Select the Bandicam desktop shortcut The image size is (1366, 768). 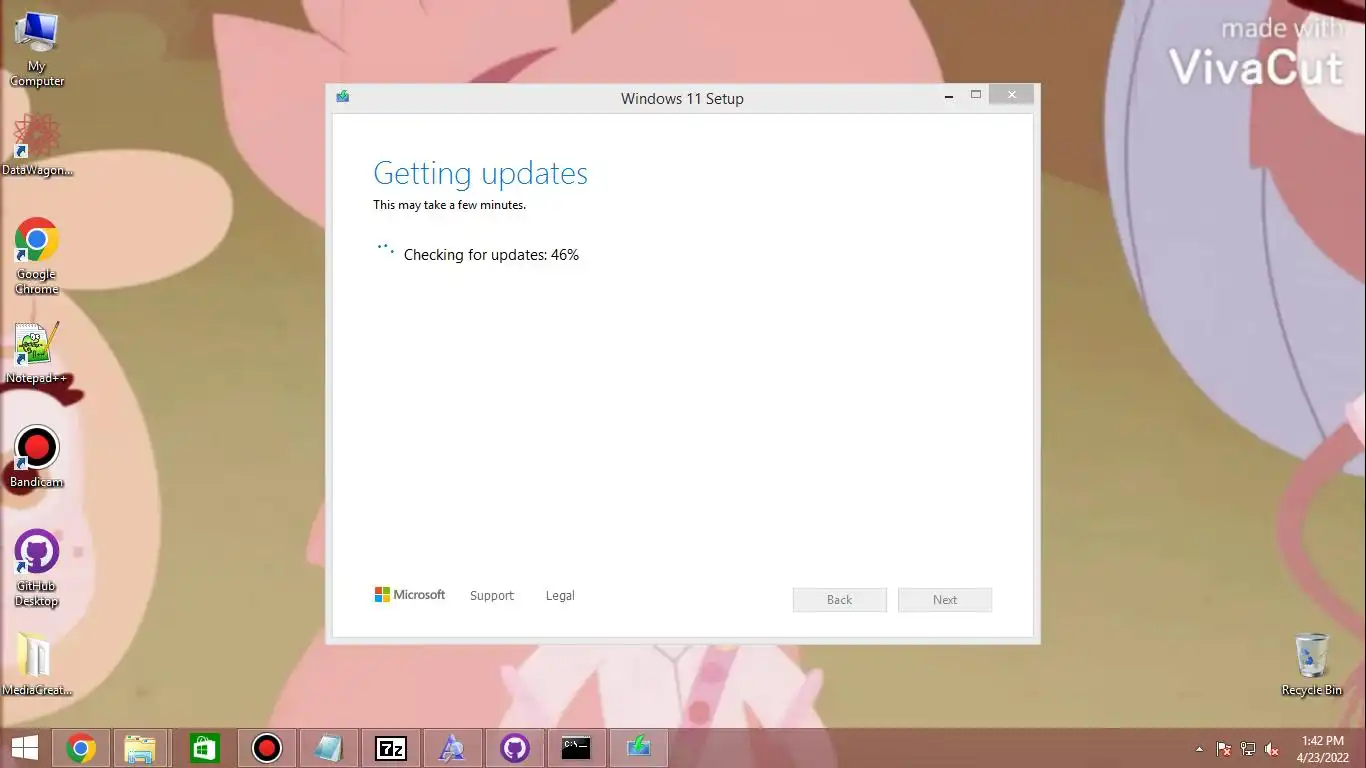coord(37,457)
